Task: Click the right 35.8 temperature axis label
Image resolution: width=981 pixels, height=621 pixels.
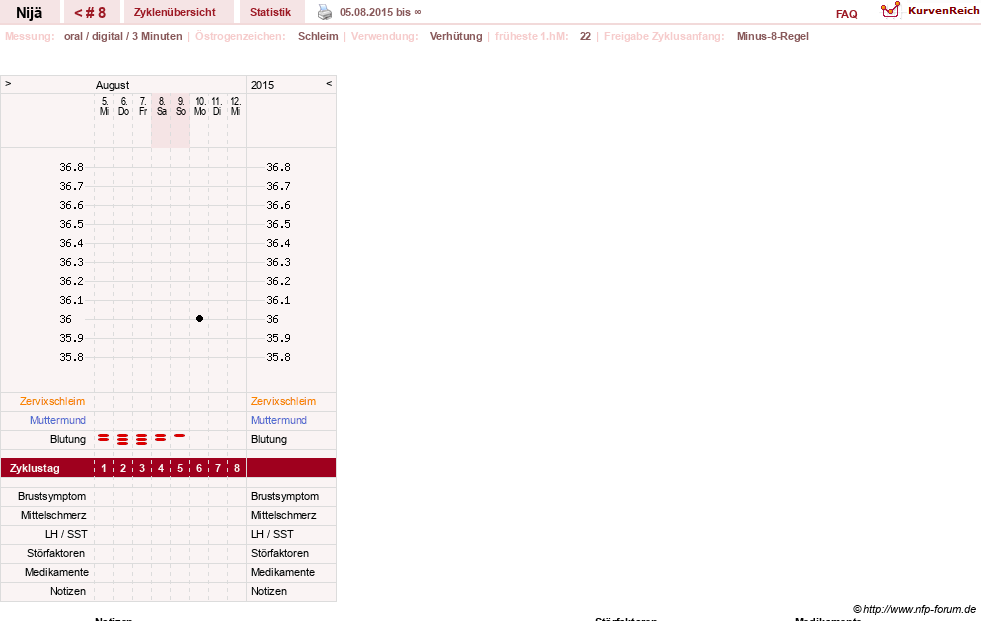Action: (278, 357)
